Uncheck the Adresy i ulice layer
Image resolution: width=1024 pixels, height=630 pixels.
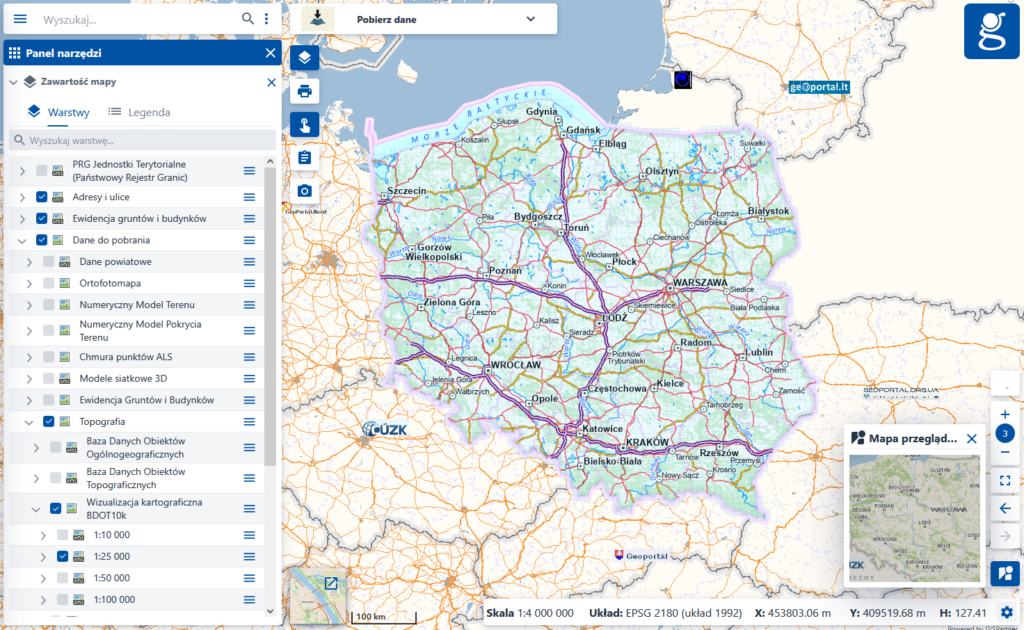42,197
